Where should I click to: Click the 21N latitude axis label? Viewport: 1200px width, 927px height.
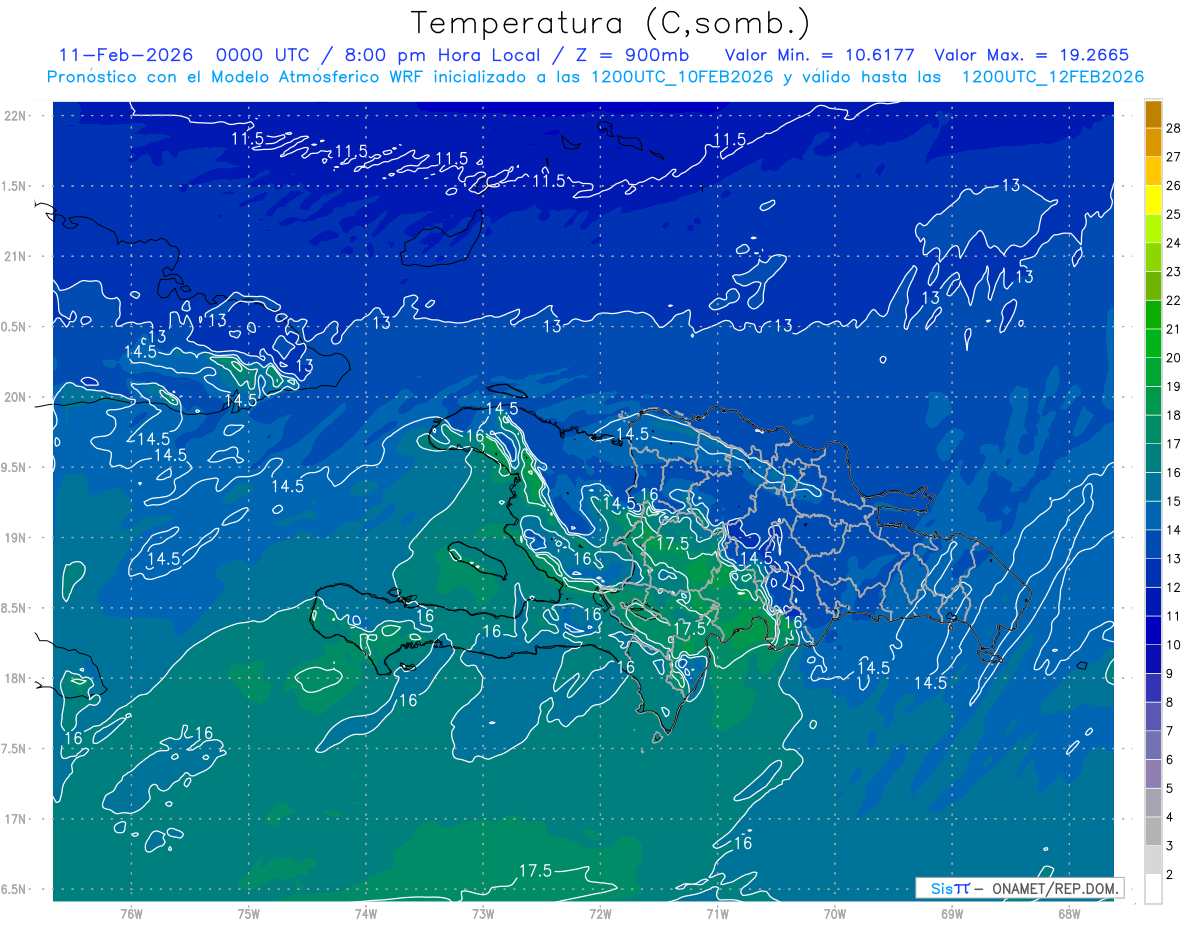click(16, 256)
